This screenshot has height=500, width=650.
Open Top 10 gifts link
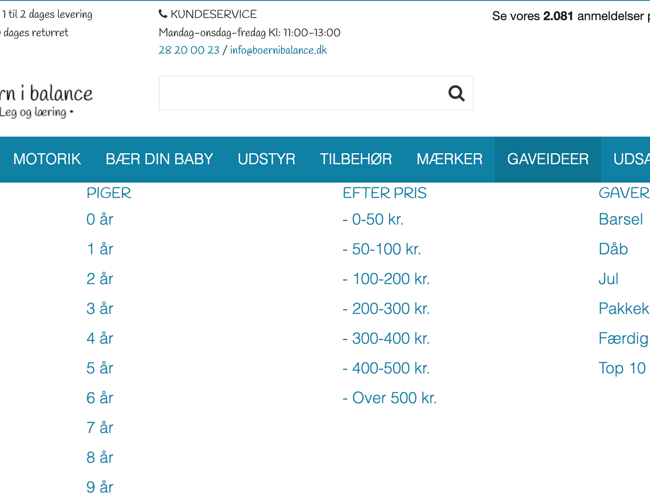[x=622, y=368]
